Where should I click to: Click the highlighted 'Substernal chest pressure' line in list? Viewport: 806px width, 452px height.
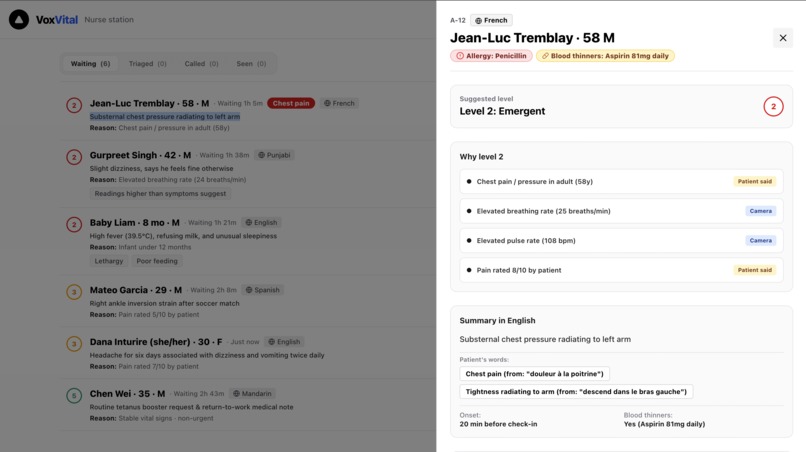click(x=165, y=117)
